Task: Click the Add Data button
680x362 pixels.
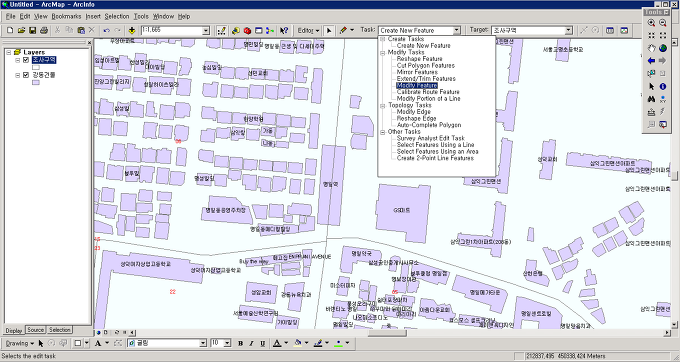Action: tap(132, 30)
